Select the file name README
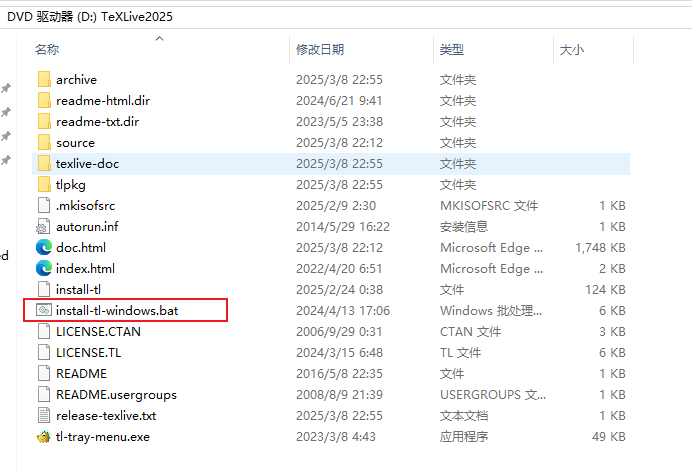Viewport: 692px width, 473px height. (x=81, y=374)
